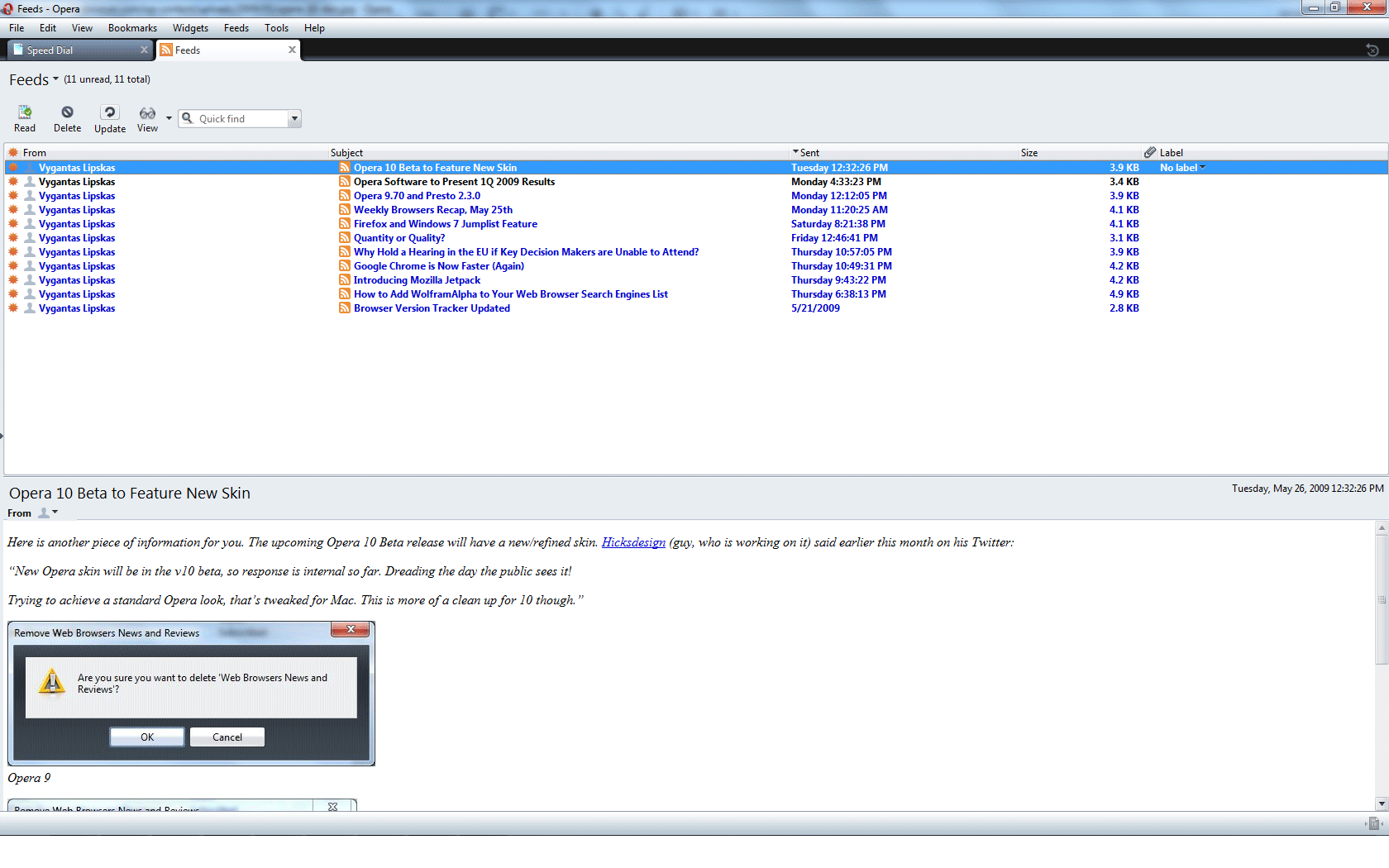Screen dimensions: 1389x868
Task: Toggle unread marker on Opera 9.70 row
Action: (13, 196)
